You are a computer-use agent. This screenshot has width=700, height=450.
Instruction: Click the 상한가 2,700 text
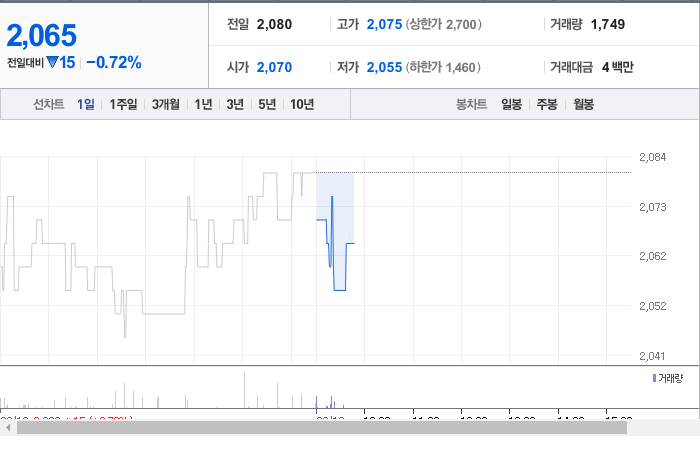tap(443, 24)
